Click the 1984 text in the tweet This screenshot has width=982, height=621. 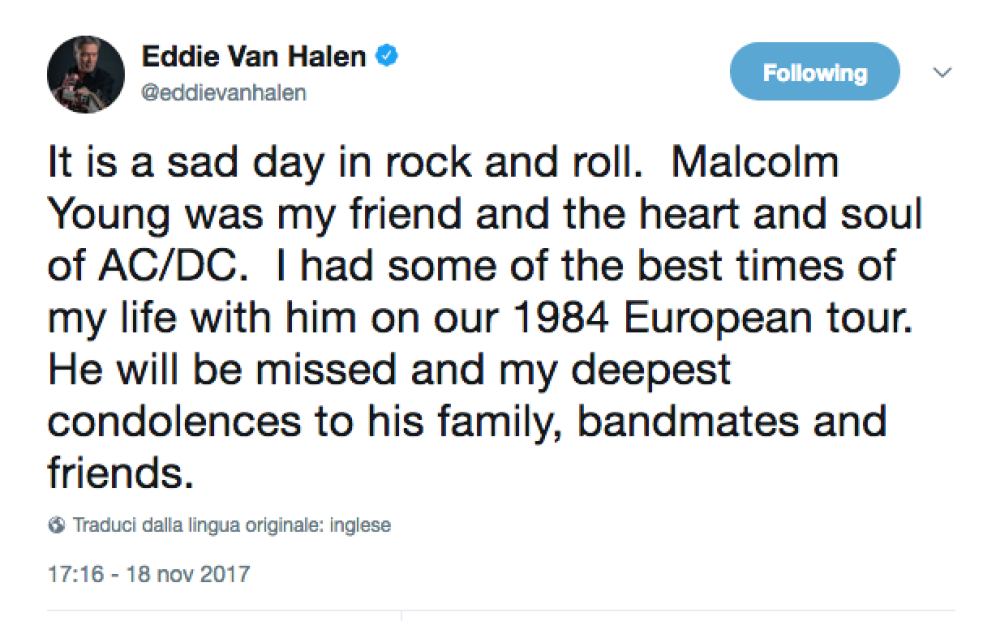(561, 318)
